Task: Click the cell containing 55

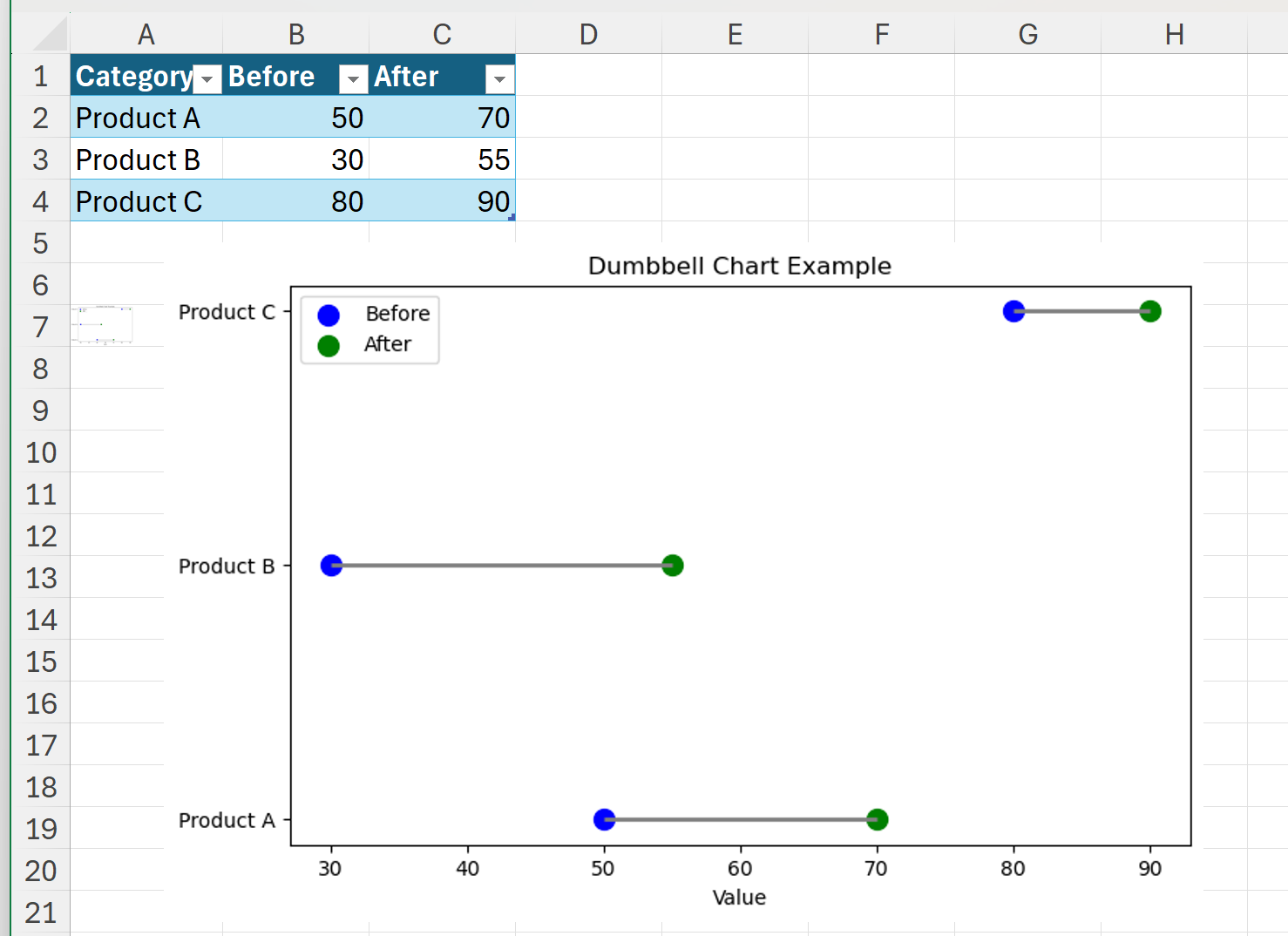Action: (442, 159)
